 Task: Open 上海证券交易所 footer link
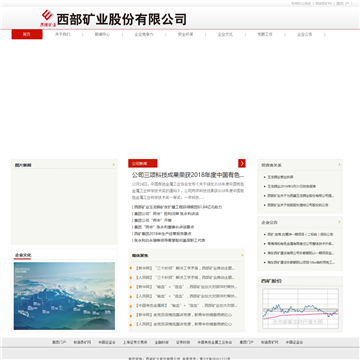pos(135,342)
